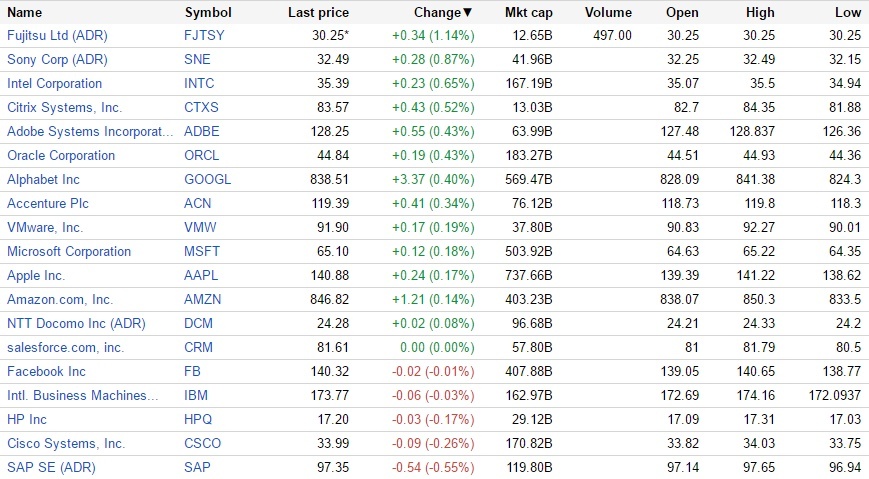This screenshot has height=479, width=869.
Task: Open the Fujitsu Ltd (ADR) link
Action: point(55,35)
